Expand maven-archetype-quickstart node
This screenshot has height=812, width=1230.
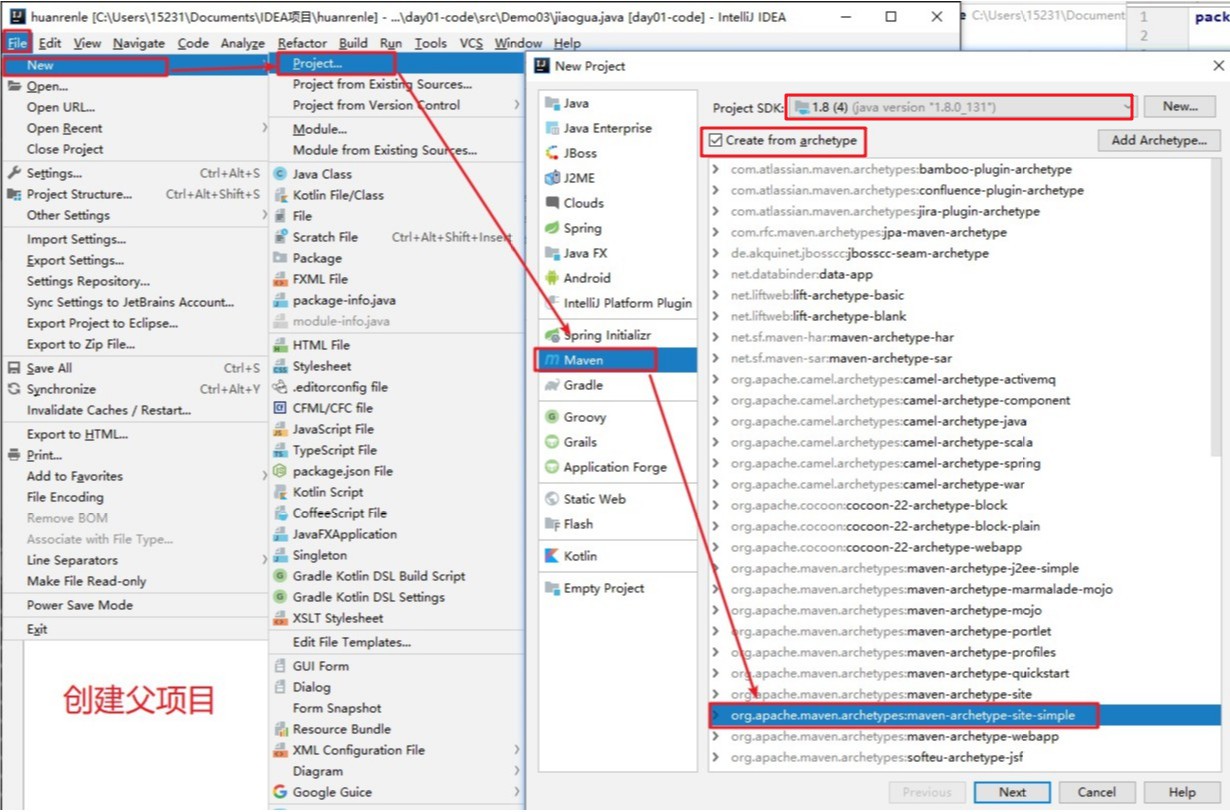pyautogui.click(x=716, y=673)
